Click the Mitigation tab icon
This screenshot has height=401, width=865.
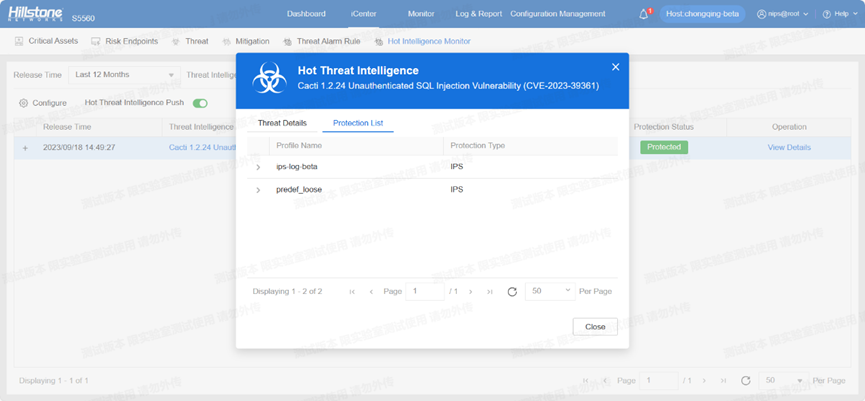(226, 41)
